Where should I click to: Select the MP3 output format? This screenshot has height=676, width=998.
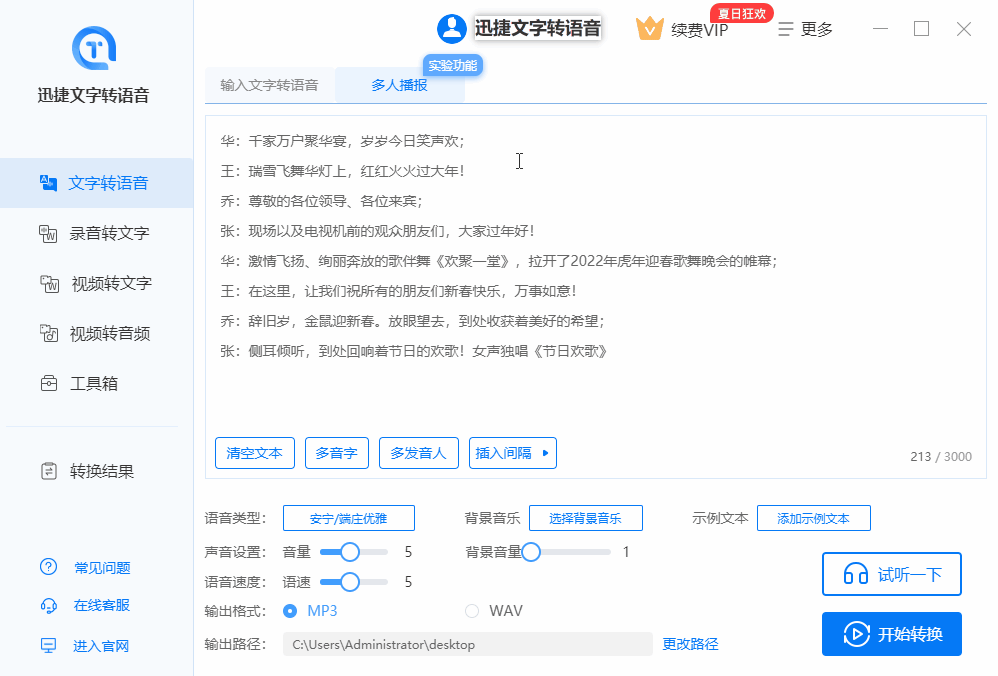click(290, 611)
